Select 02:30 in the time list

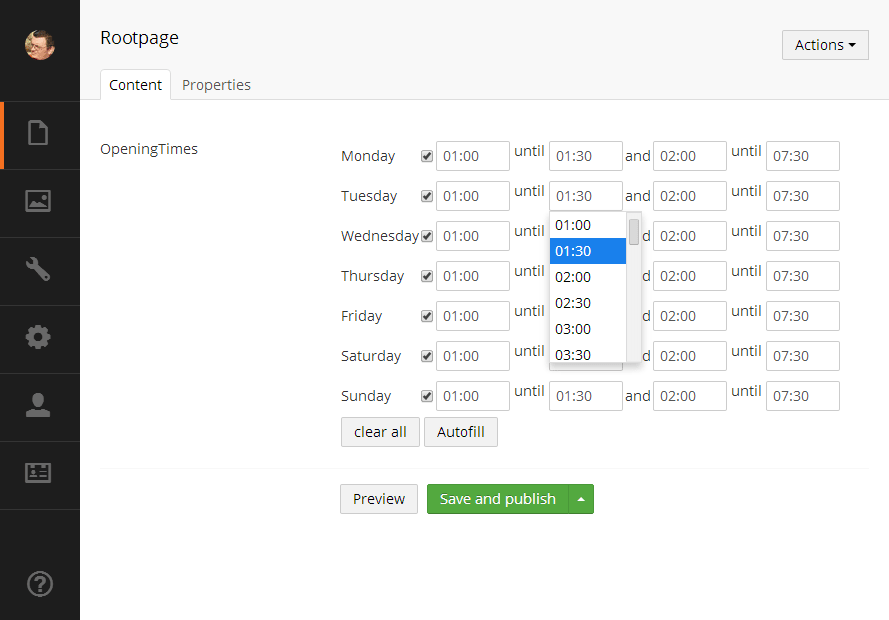pos(587,303)
